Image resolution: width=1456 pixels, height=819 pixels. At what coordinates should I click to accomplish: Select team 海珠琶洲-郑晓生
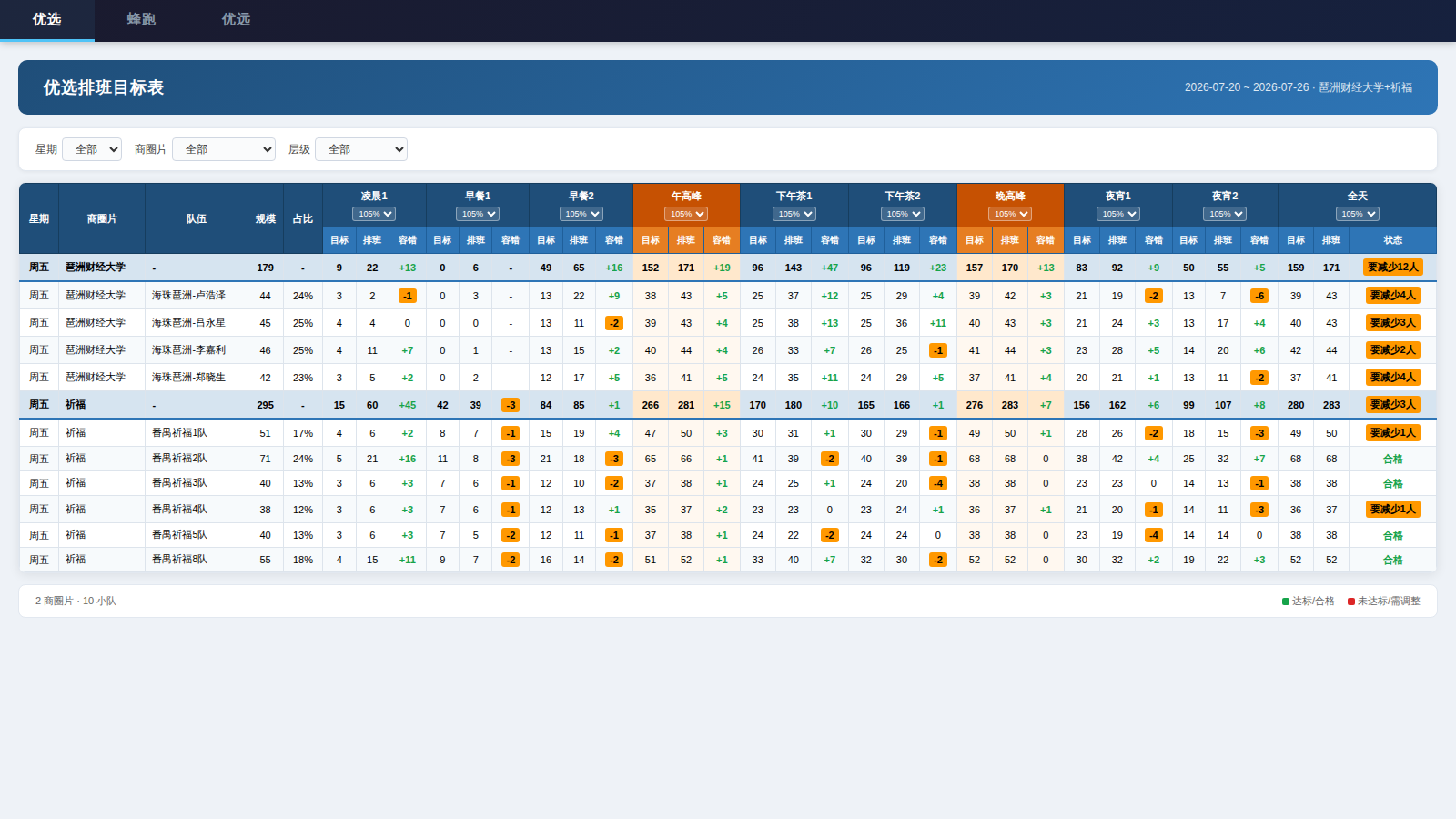click(x=188, y=378)
